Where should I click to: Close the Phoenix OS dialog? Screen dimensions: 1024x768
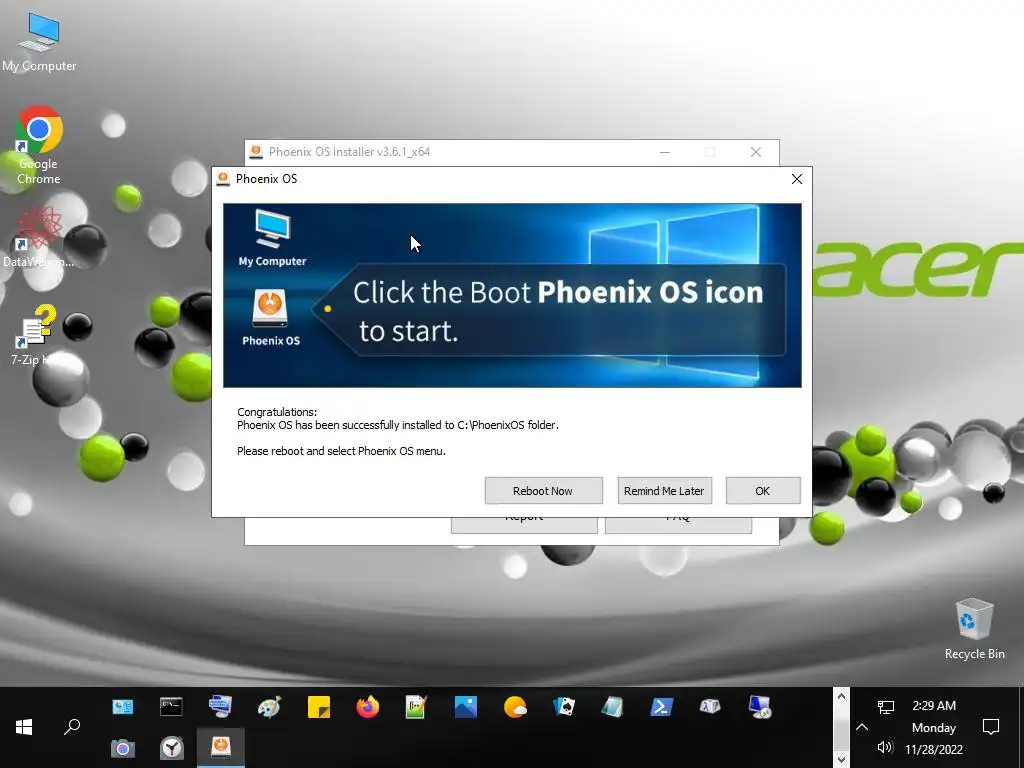(x=797, y=179)
